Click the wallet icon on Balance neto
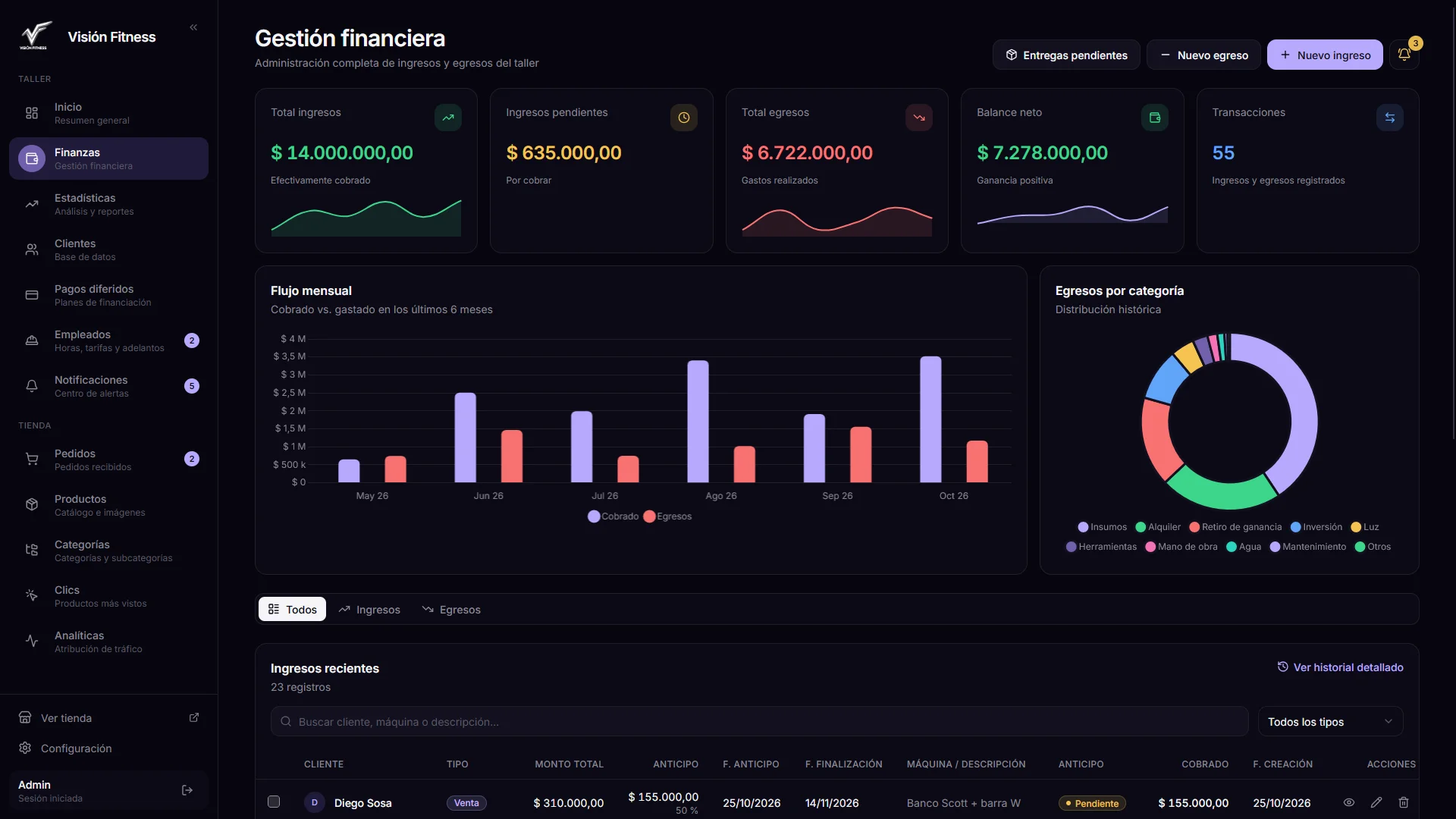Viewport: 1456px width, 819px height. coord(1155,118)
